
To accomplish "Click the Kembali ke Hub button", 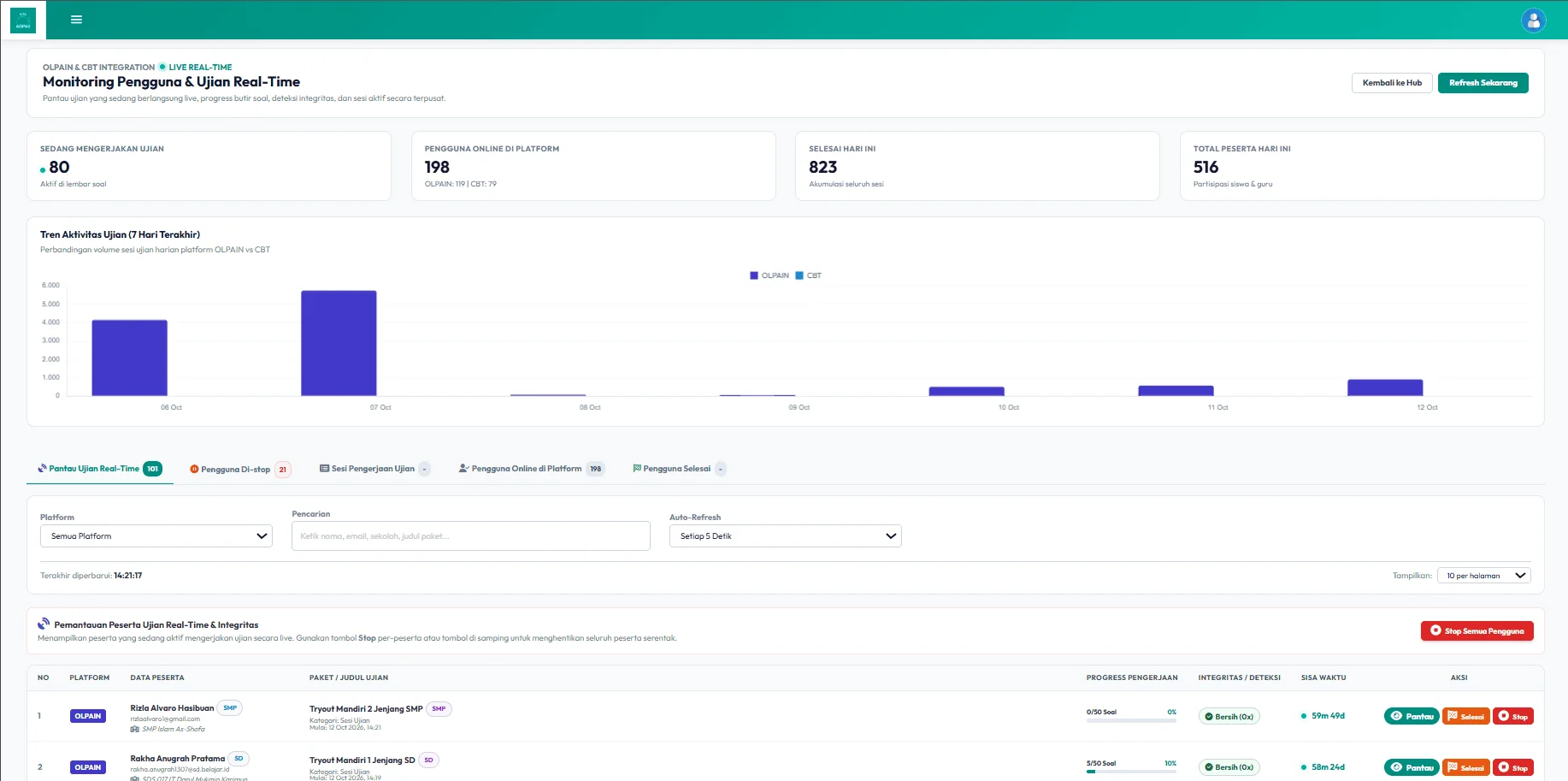I will pyautogui.click(x=1392, y=83).
